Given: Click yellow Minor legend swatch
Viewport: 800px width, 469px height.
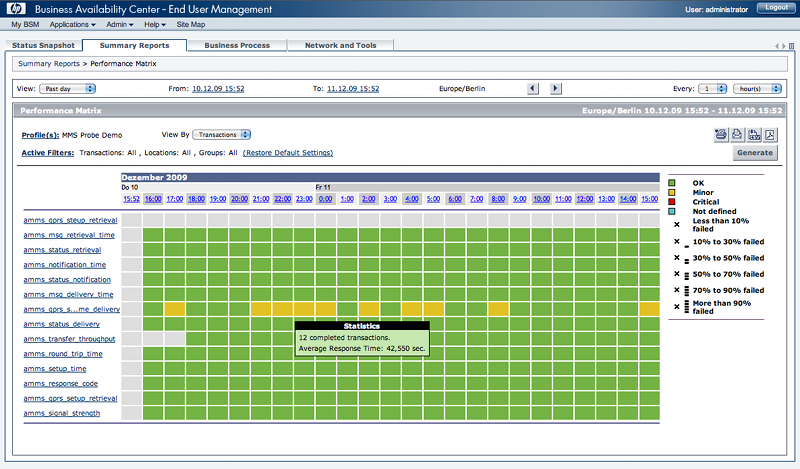Looking at the screenshot, I should pos(672,192).
